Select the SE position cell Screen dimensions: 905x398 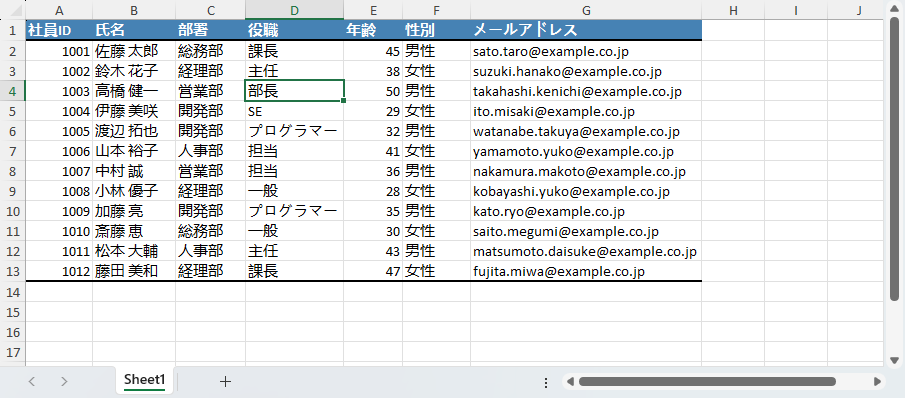click(294, 111)
